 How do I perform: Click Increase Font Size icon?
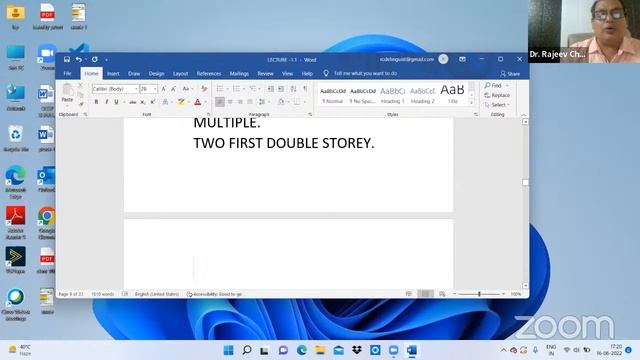(164, 89)
